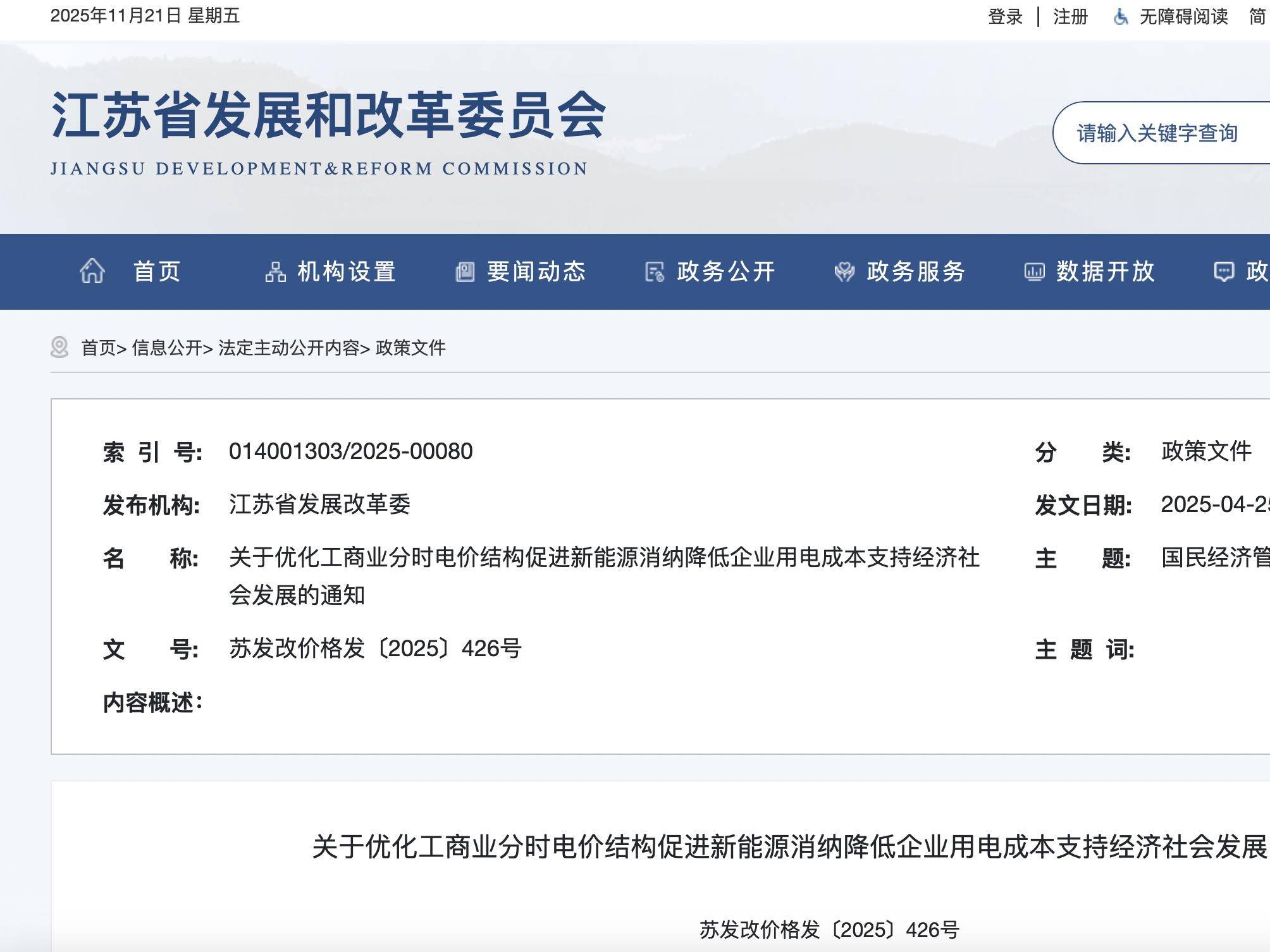Click the book icon beside 要闻动态

[465, 271]
